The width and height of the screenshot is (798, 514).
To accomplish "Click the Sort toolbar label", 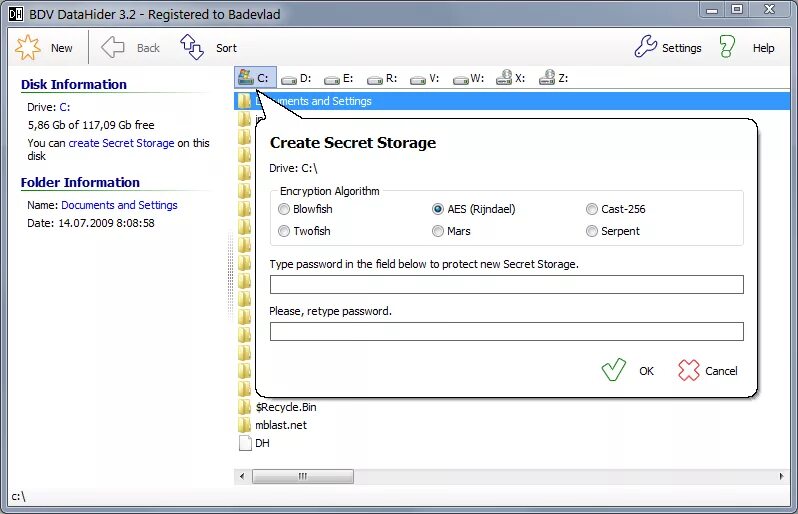I will pyautogui.click(x=226, y=48).
